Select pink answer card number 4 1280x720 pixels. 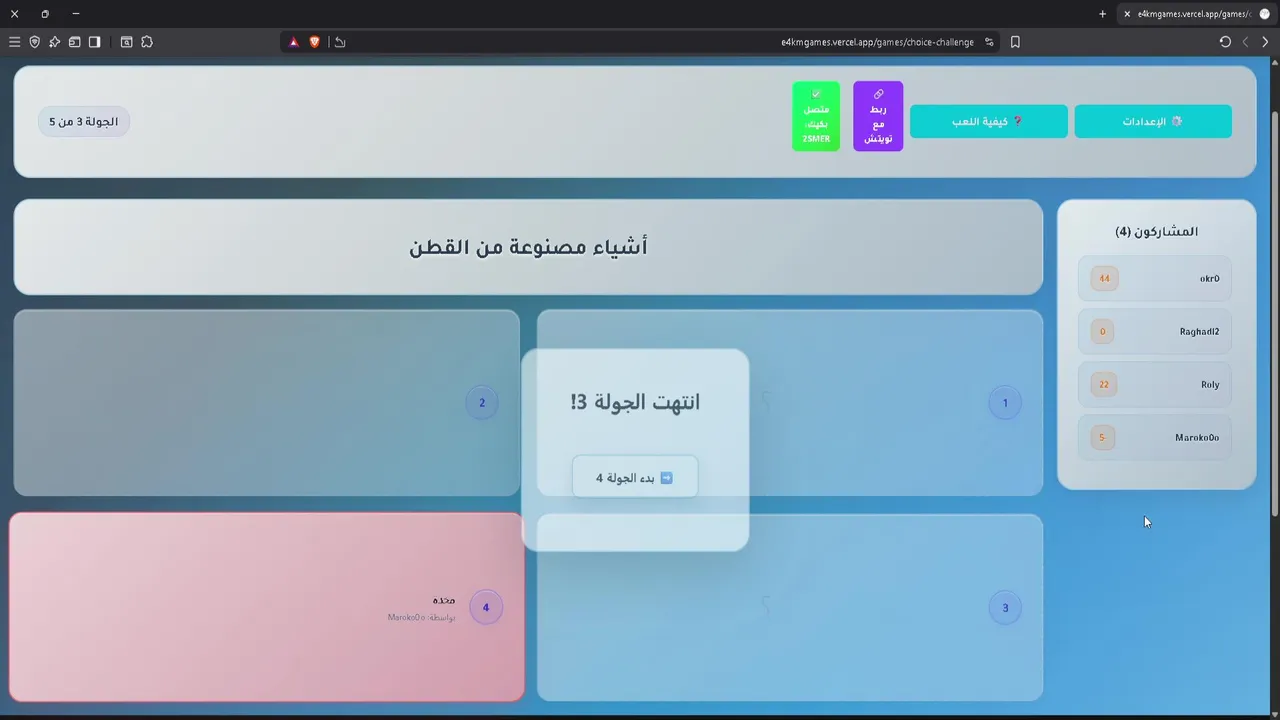[x=267, y=607]
